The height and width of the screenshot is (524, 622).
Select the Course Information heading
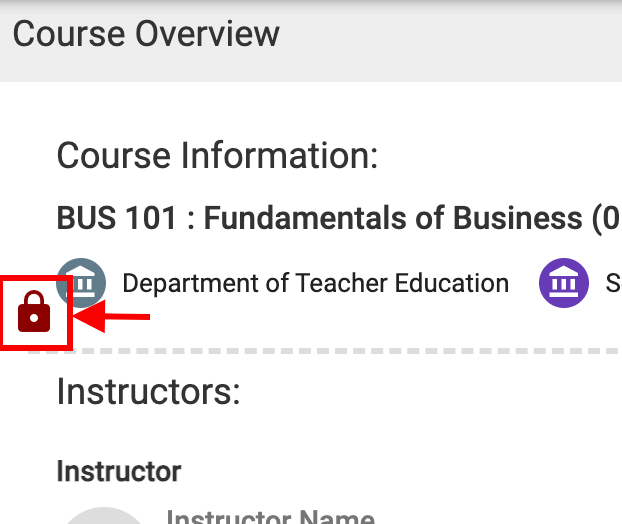click(x=217, y=156)
